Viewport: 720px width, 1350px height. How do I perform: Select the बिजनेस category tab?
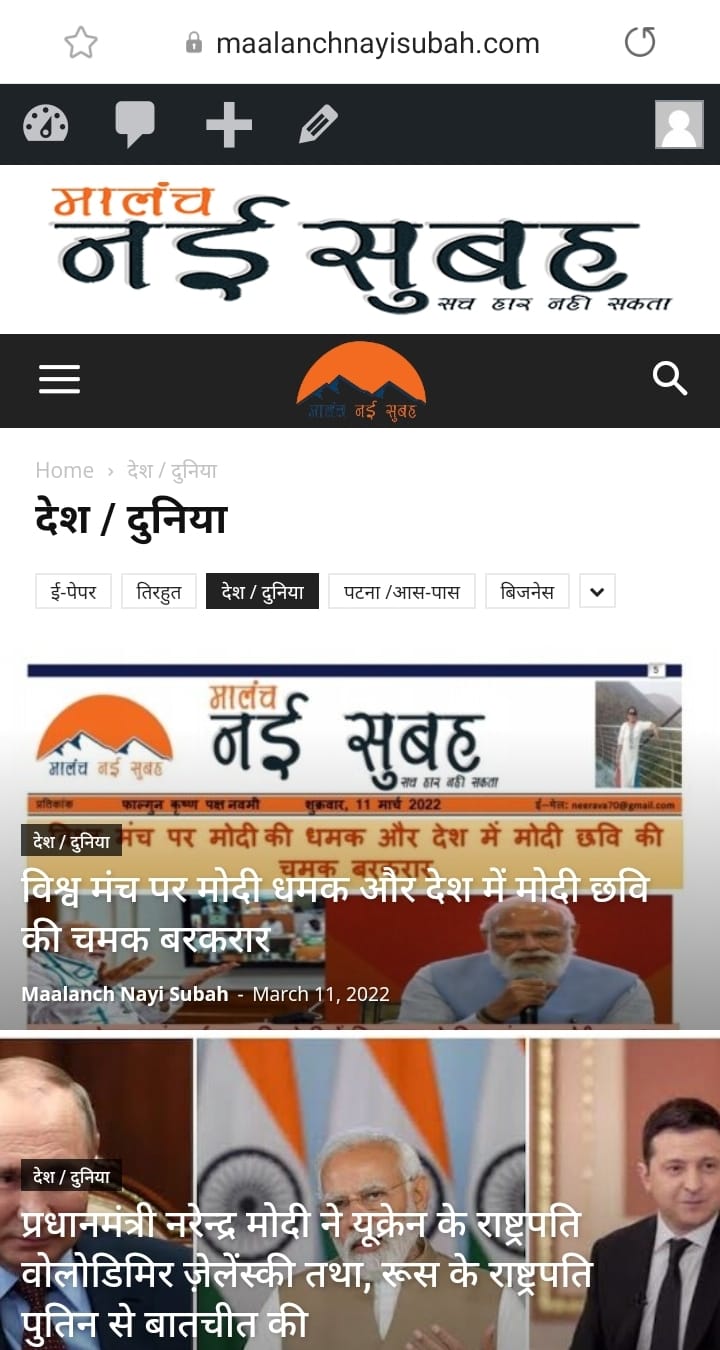tap(527, 591)
